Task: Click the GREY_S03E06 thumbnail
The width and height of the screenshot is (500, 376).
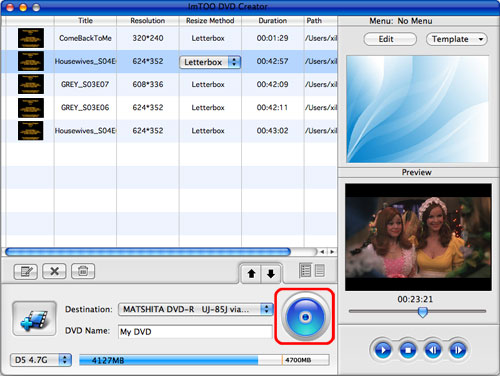Action: click(31, 108)
